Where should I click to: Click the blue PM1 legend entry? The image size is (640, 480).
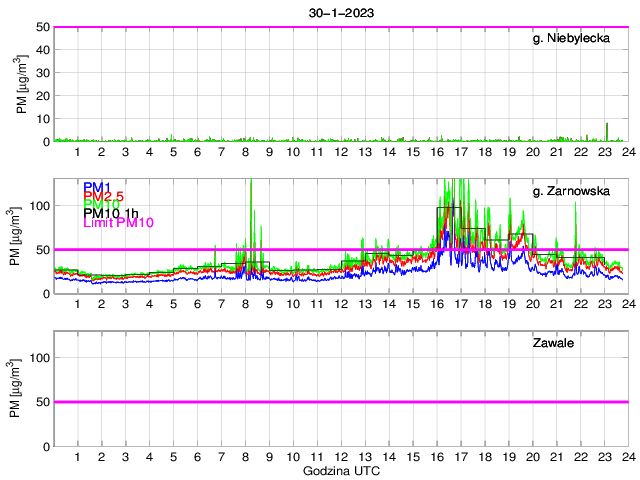coord(97,187)
